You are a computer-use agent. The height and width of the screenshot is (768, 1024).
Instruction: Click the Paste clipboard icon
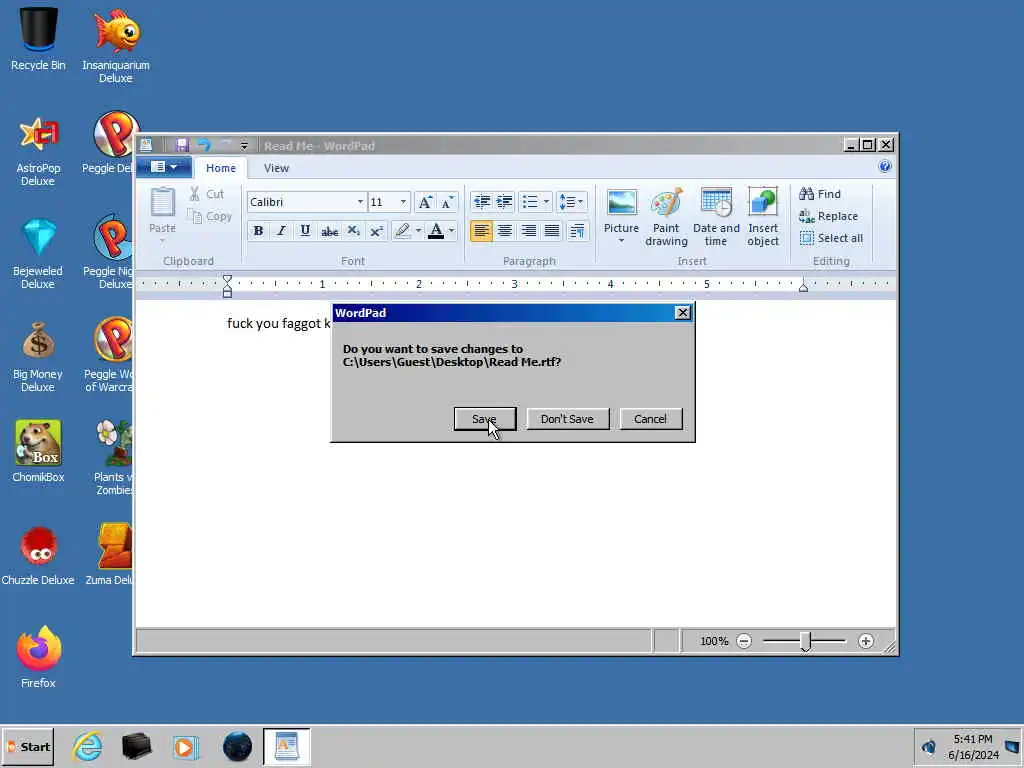tap(162, 203)
